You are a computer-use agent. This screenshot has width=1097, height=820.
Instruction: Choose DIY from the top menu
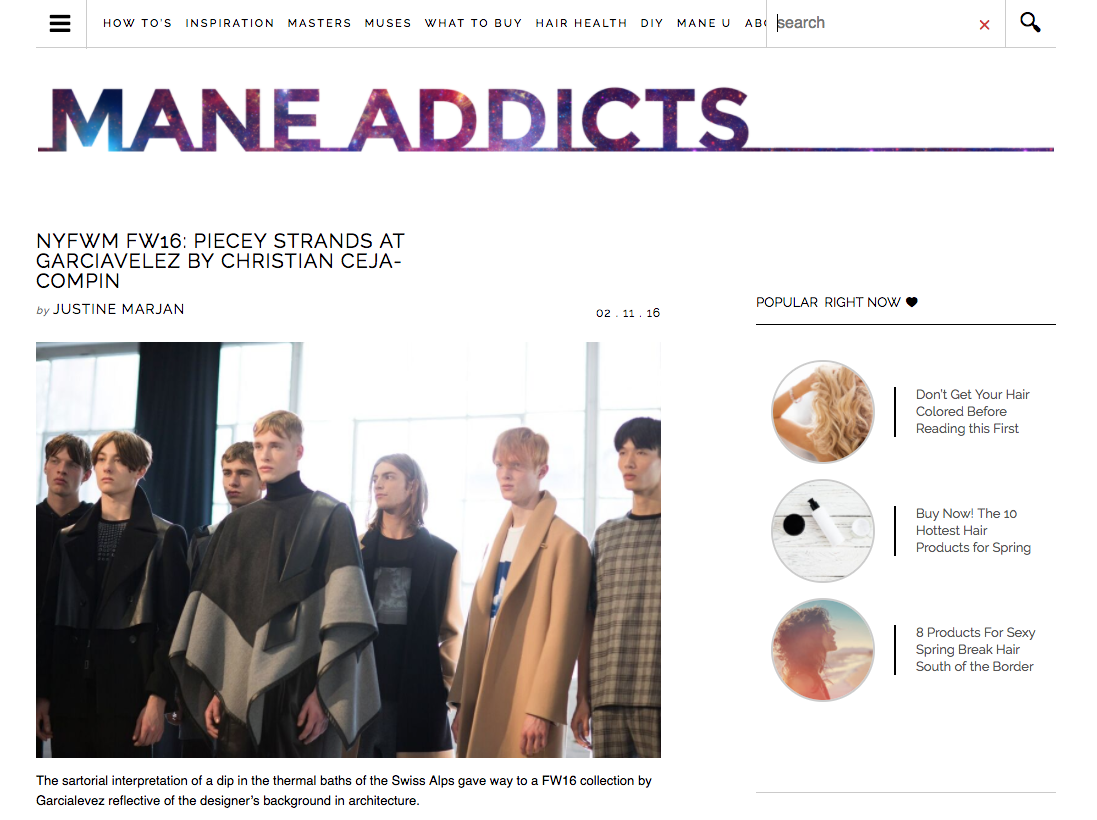[651, 23]
